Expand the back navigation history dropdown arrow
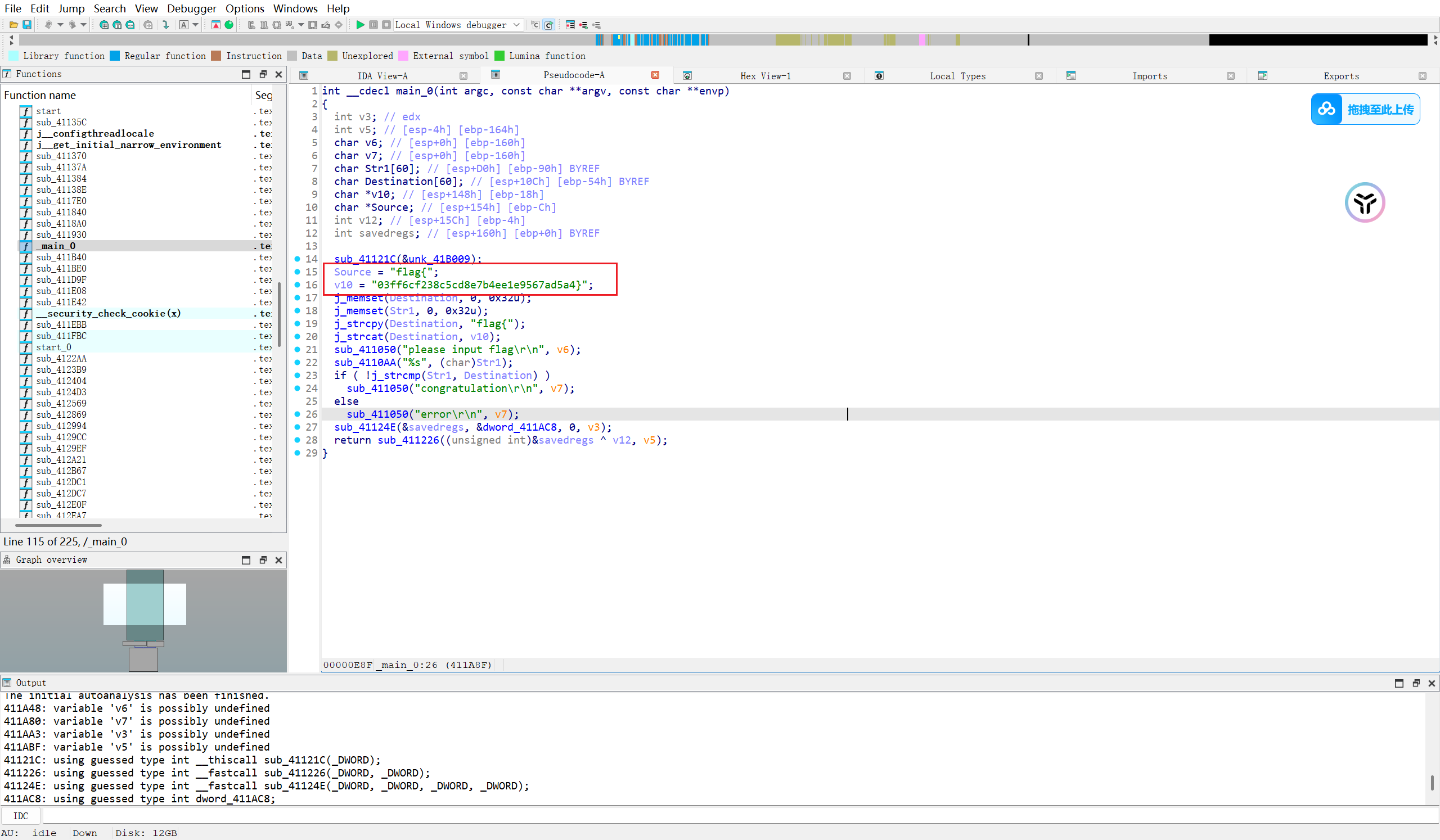The width and height of the screenshot is (1440, 840). [x=60, y=25]
